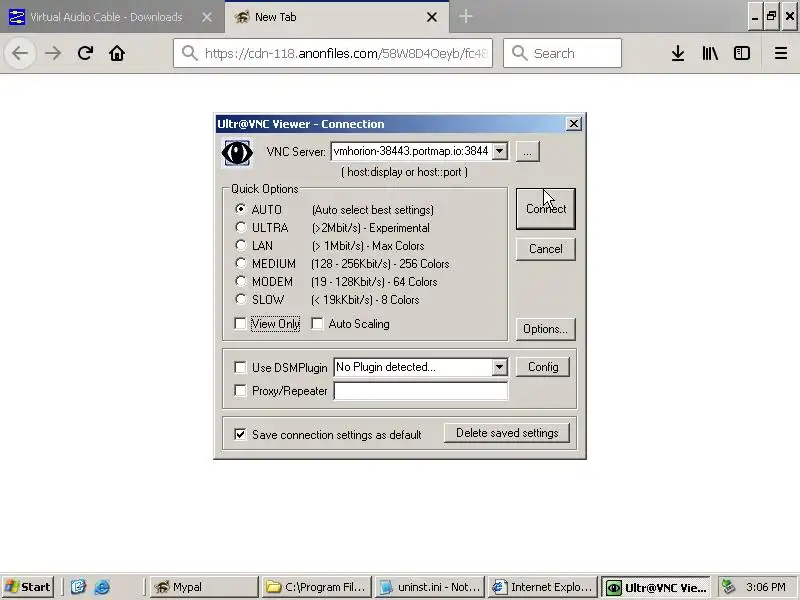800x600 pixels.
Task: Open a new tab with plus icon
Action: pyautogui.click(x=465, y=17)
